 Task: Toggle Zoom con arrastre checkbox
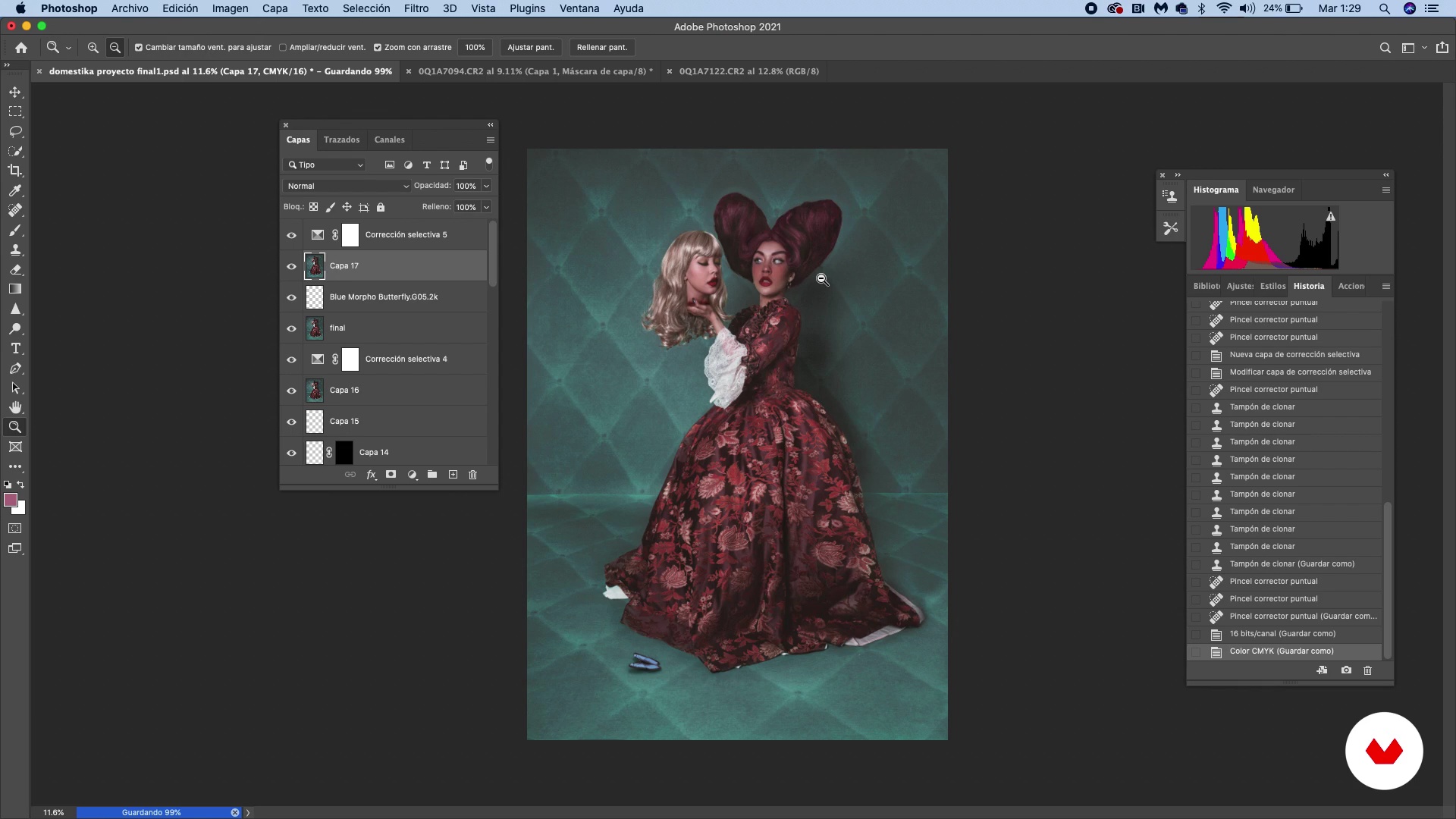(378, 47)
